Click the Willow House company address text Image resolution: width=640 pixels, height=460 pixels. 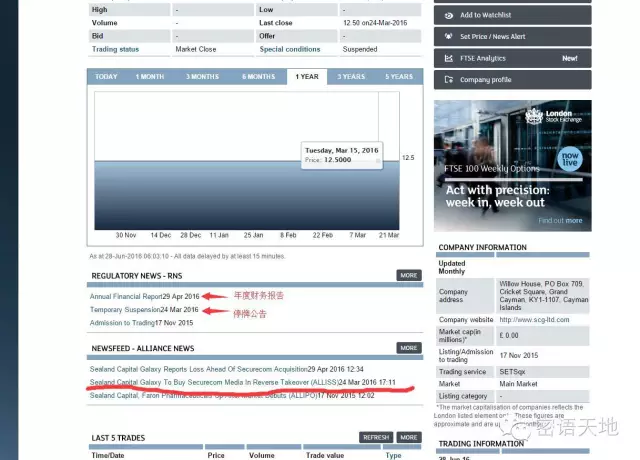(544, 296)
